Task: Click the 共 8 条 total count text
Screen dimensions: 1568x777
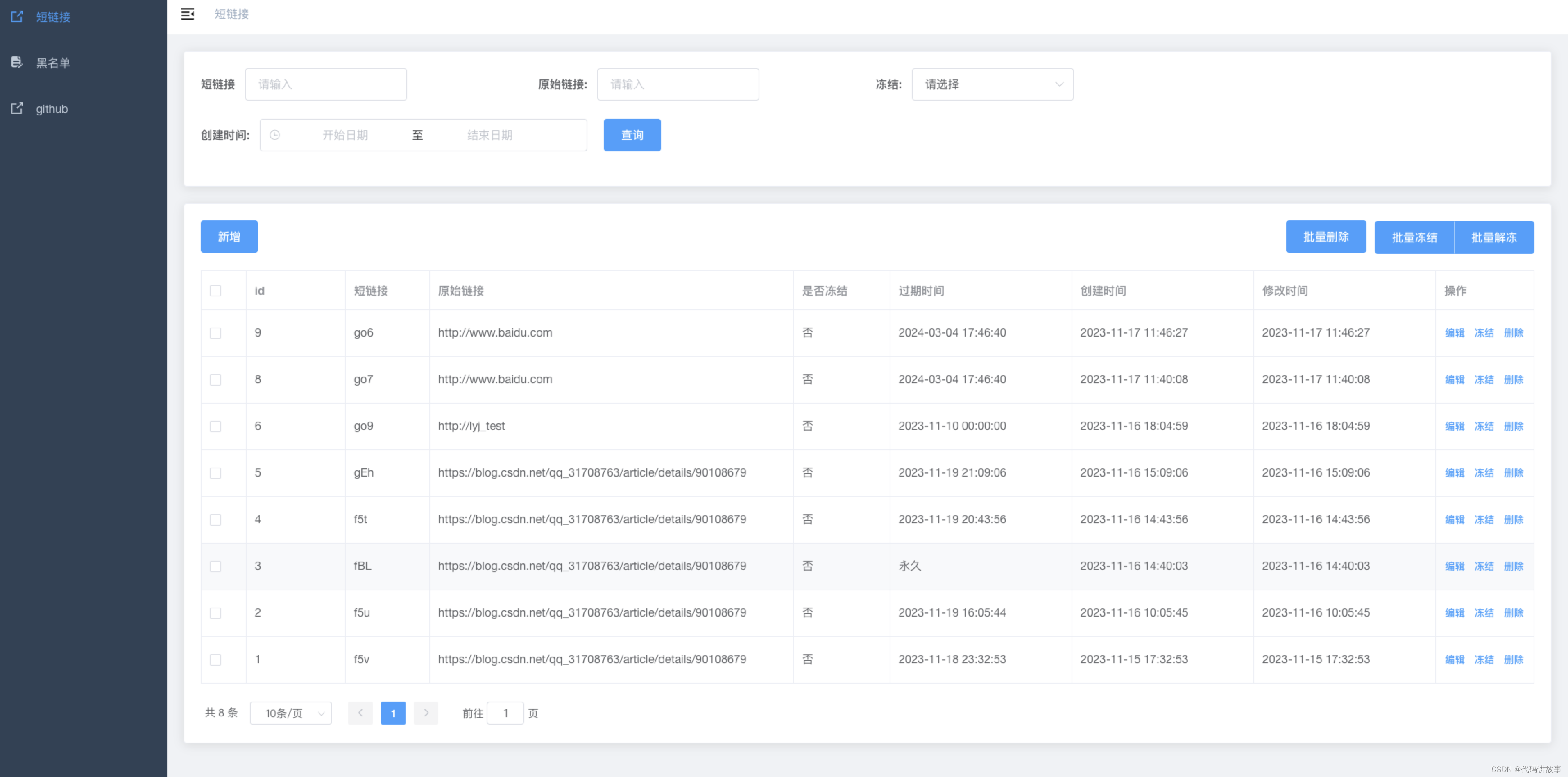Action: point(221,712)
